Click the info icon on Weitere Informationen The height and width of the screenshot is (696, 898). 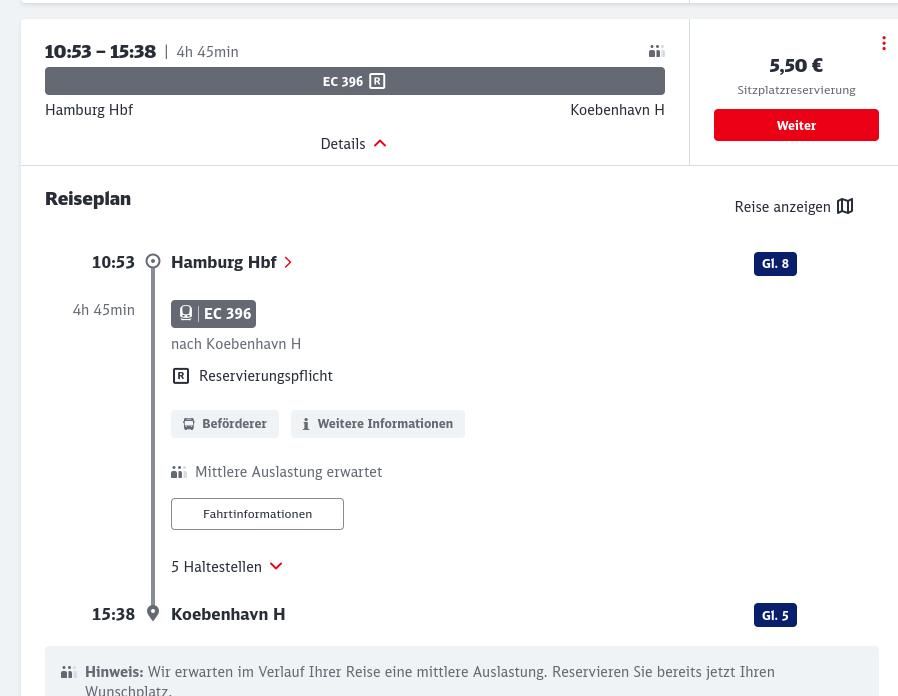pos(306,423)
